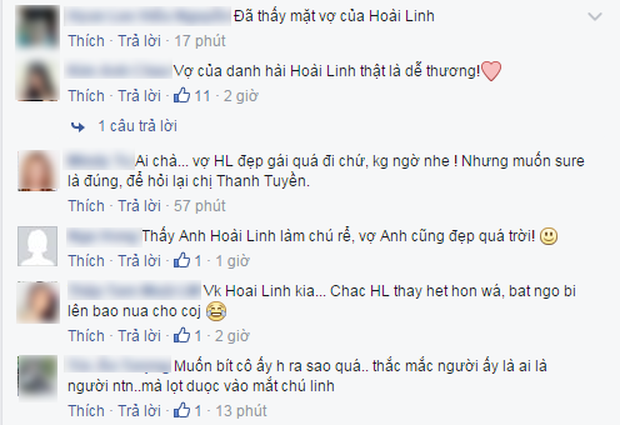Click the reply arrow icon beside '1 câu trả lời'
This screenshot has width=620, height=425.
click(x=78, y=127)
